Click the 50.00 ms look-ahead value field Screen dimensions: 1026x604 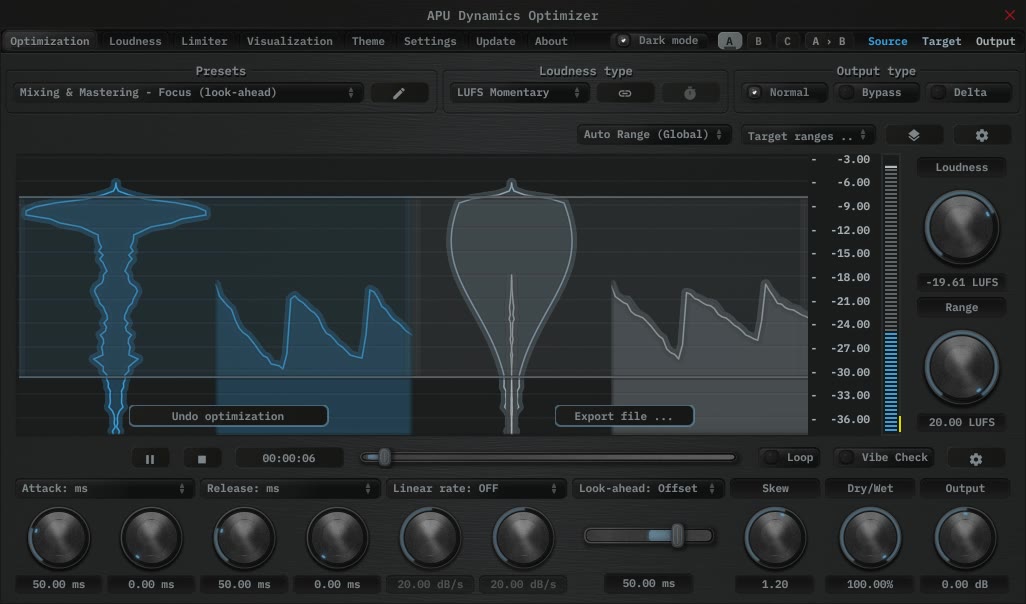coord(648,583)
